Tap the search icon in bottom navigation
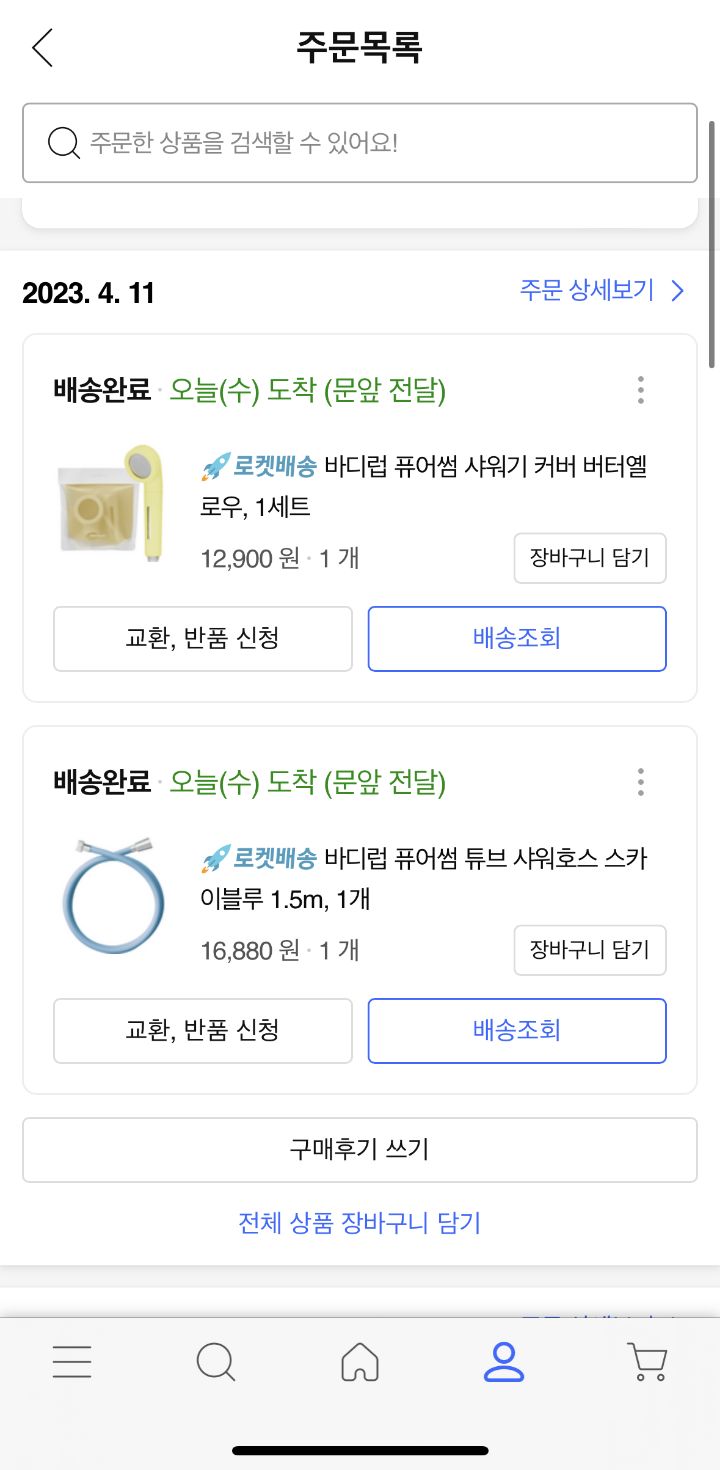720x1470 pixels. [216, 1361]
